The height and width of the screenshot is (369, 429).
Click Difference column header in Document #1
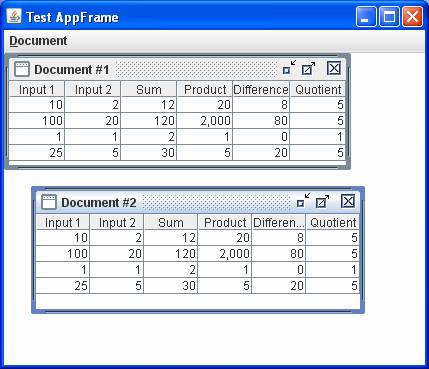261,89
